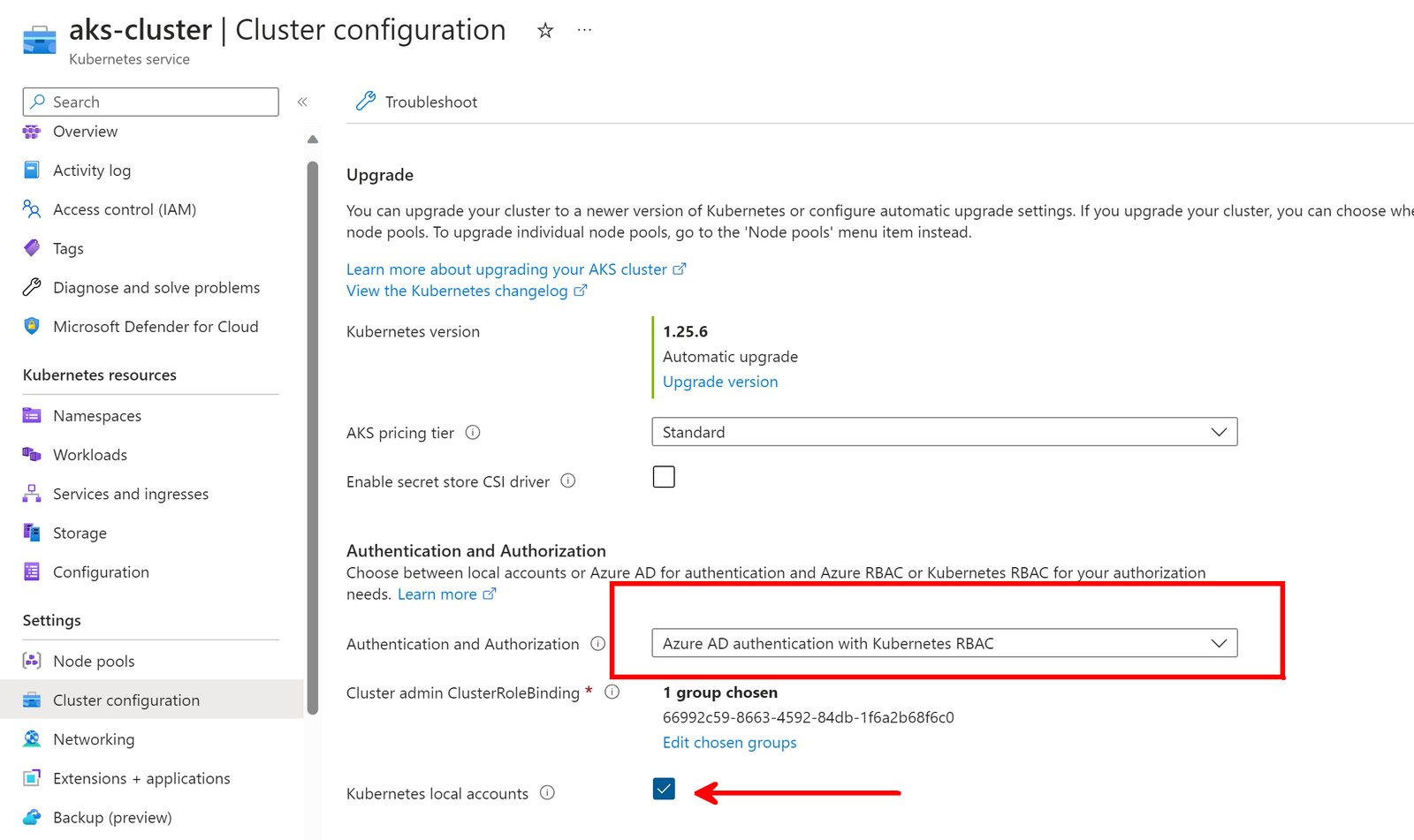
Task: Click the favorite star next to cluster title
Action: [545, 29]
